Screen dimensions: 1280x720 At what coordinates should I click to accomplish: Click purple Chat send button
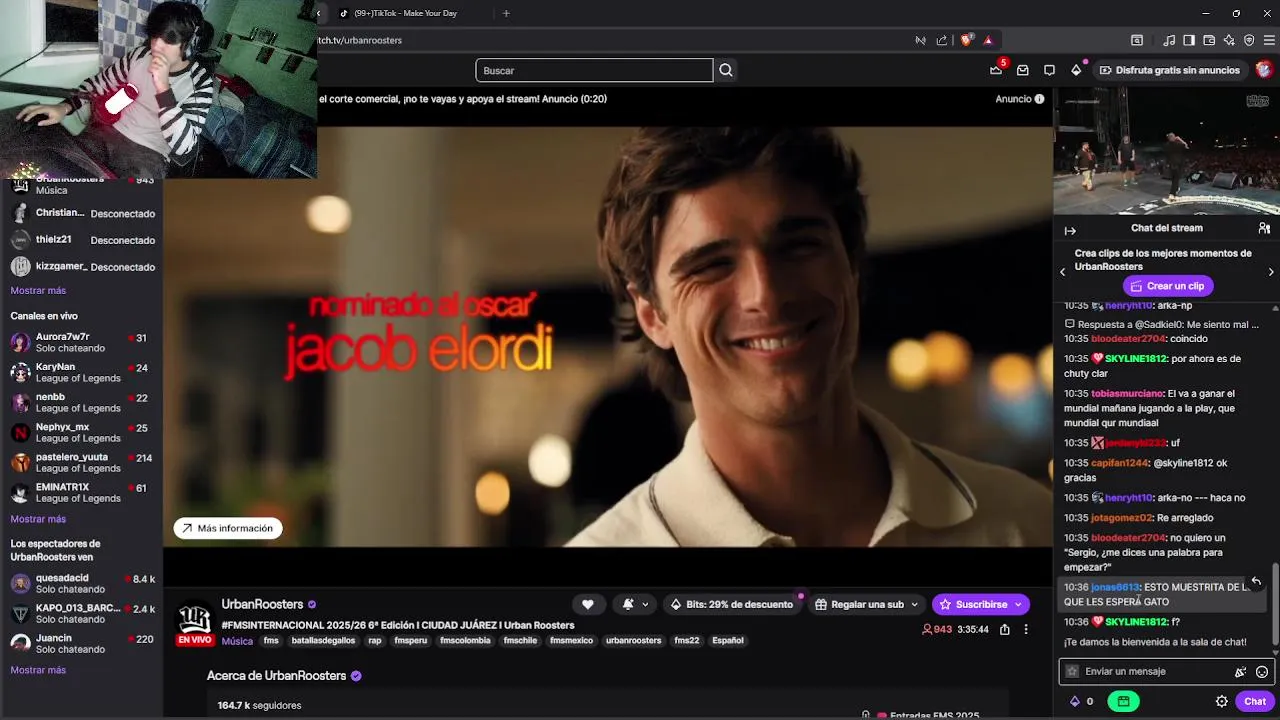click(x=1255, y=701)
